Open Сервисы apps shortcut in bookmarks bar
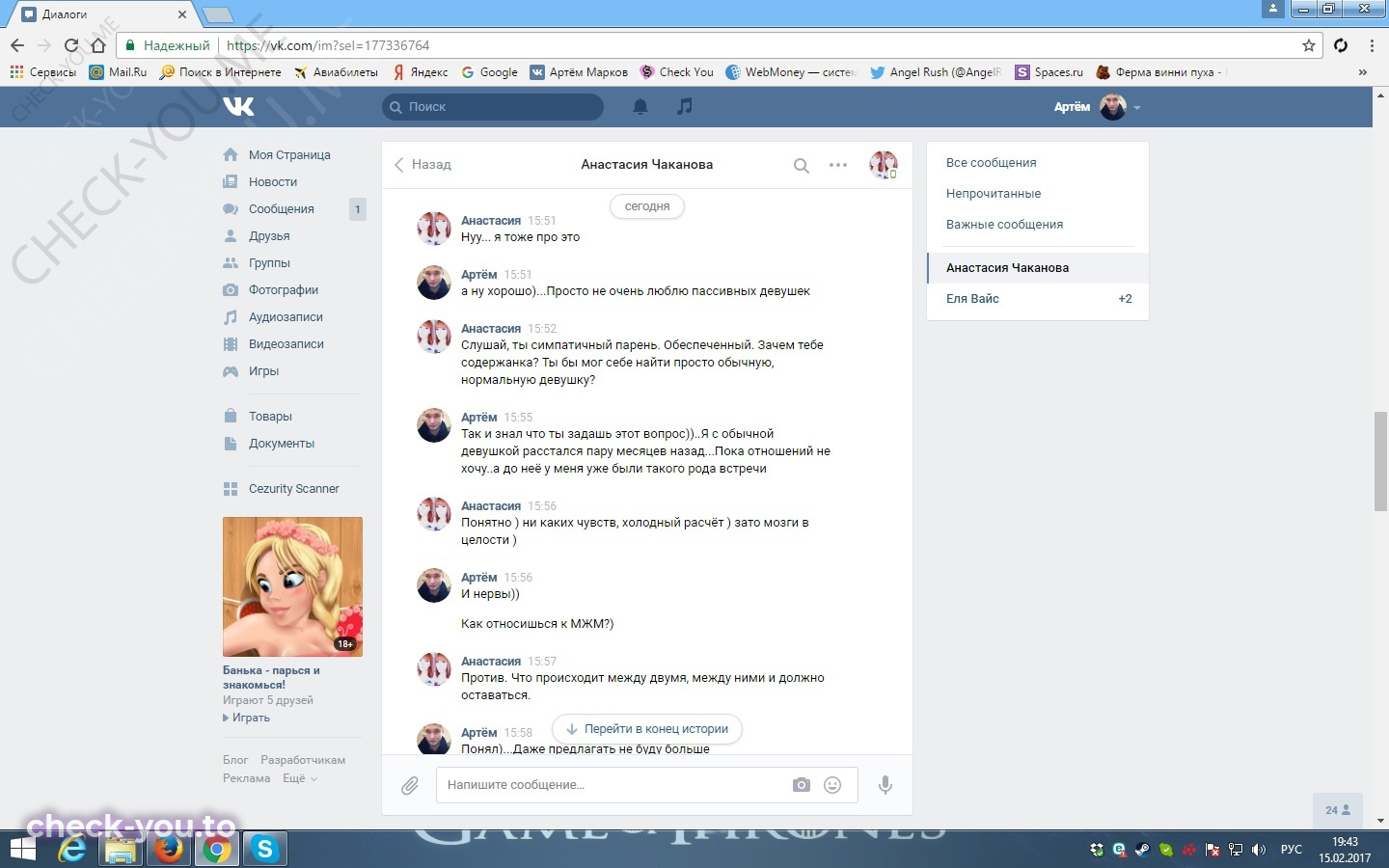 click(x=42, y=72)
